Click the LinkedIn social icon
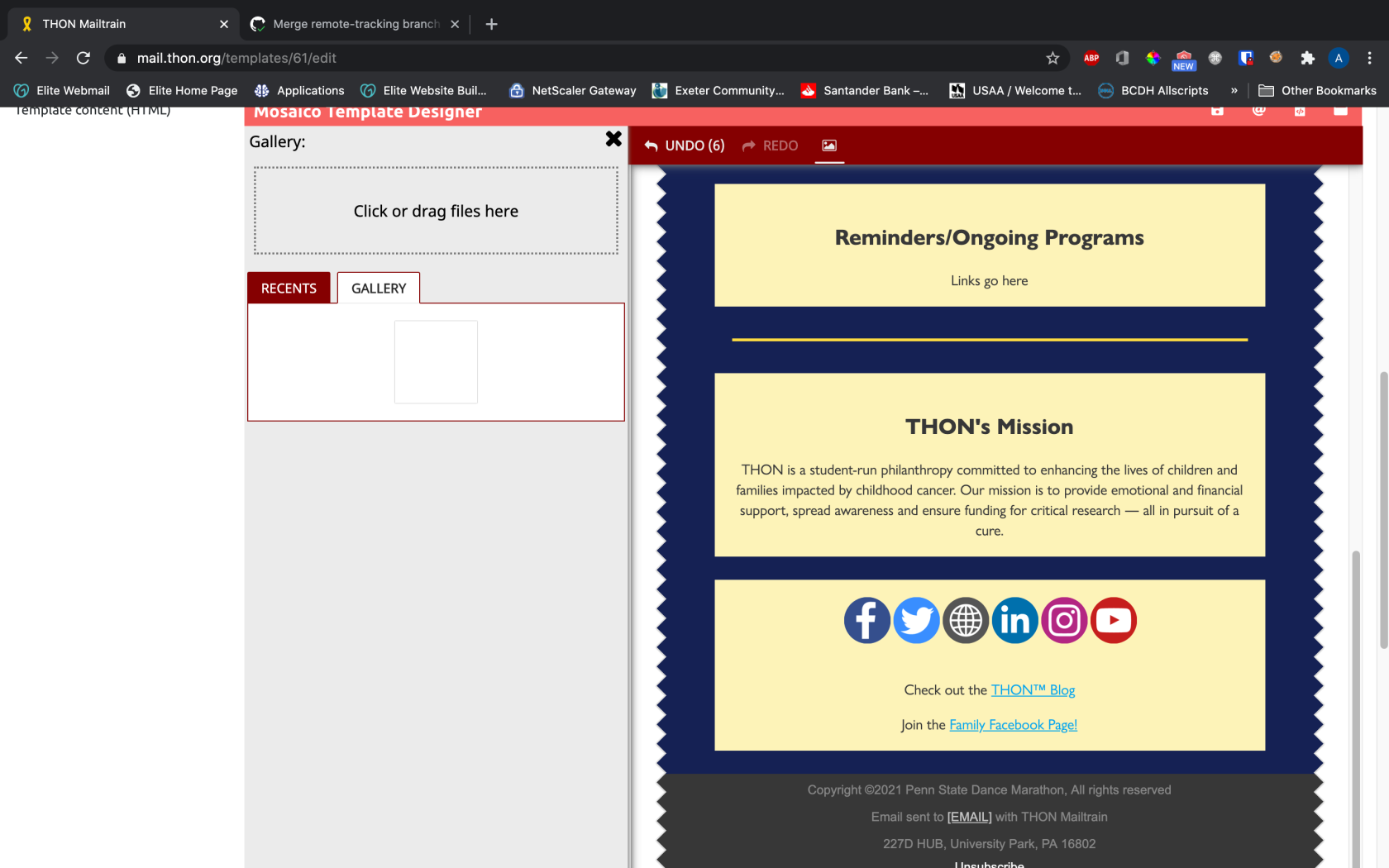The height and width of the screenshot is (868, 1389). [1014, 620]
